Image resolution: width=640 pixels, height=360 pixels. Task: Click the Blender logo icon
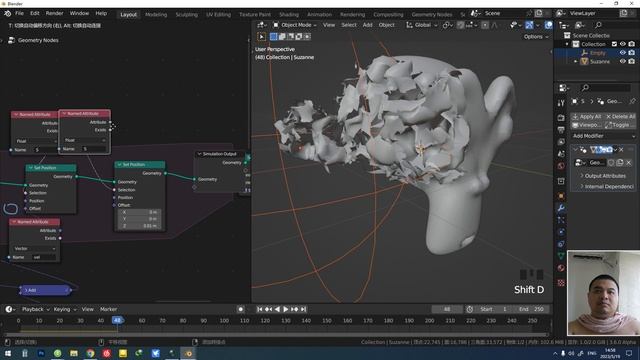point(7,13)
